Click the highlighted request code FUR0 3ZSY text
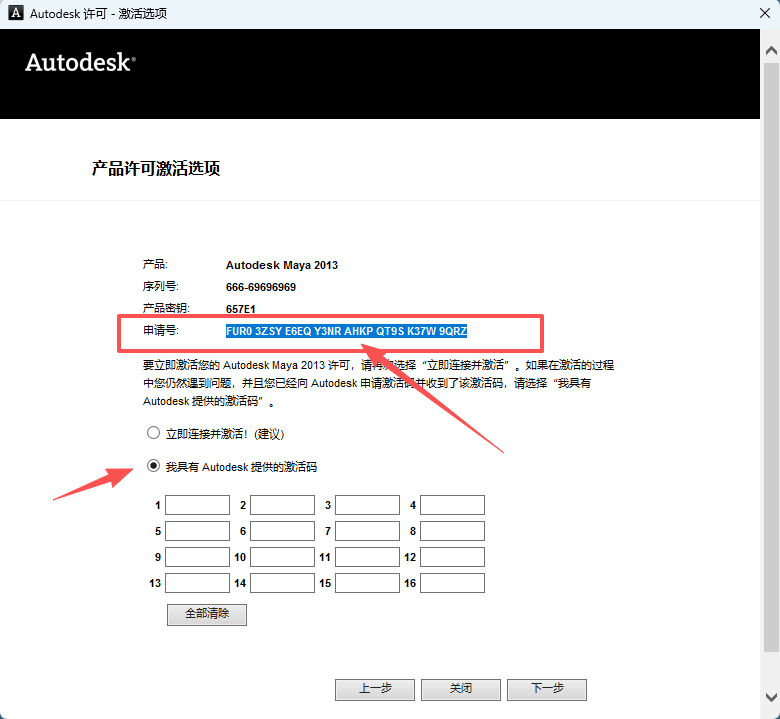Image resolution: width=780 pixels, height=719 pixels. (346, 331)
